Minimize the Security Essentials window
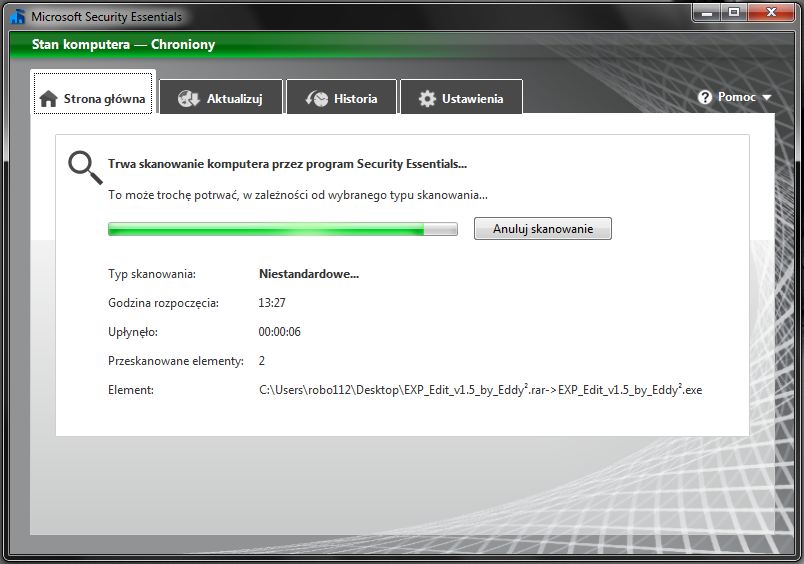 (x=707, y=12)
